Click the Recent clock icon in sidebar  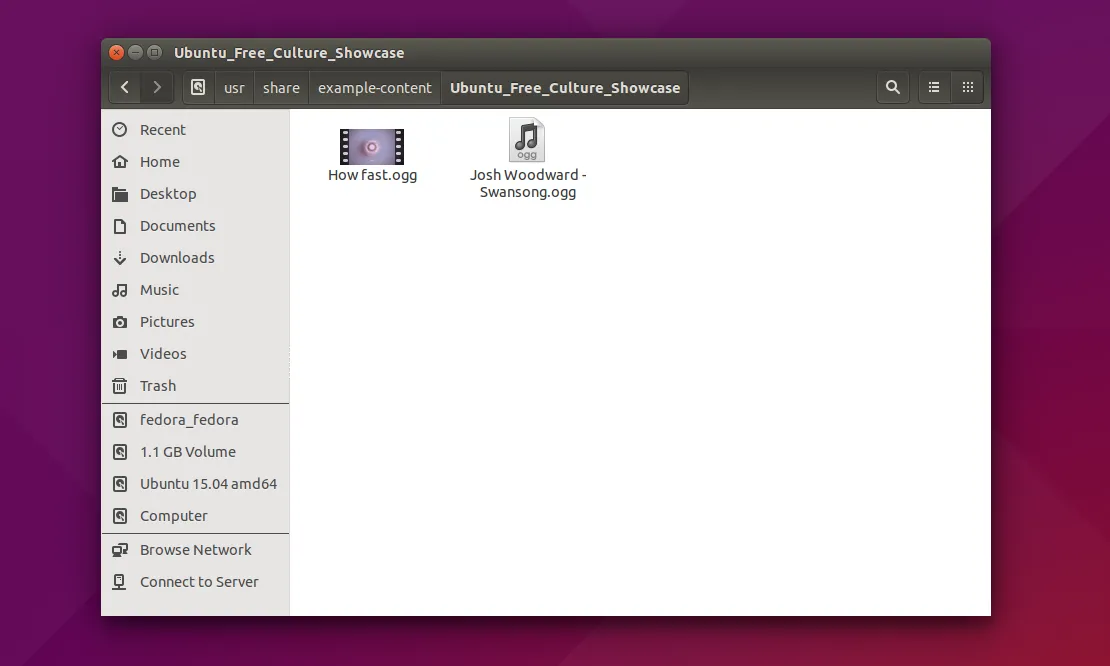(120, 130)
